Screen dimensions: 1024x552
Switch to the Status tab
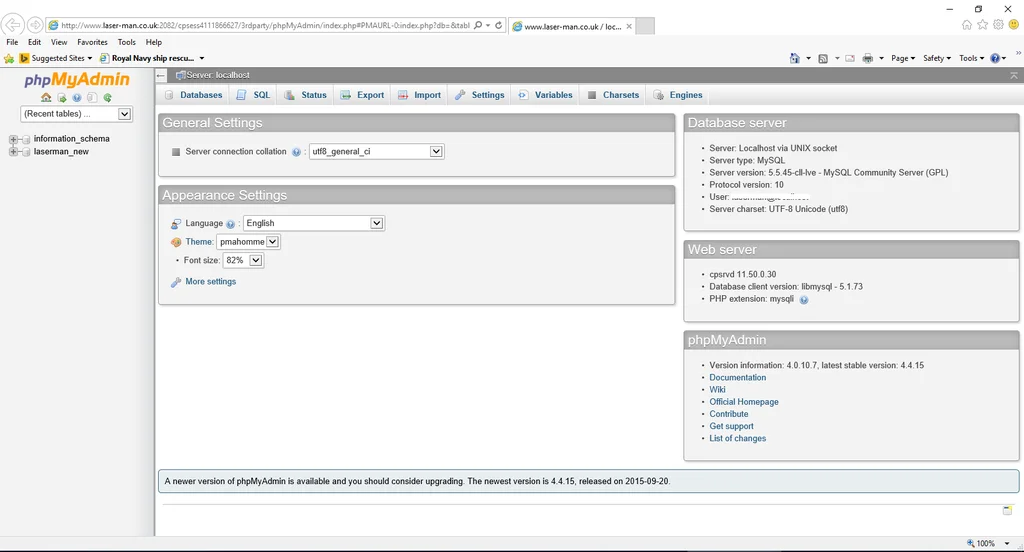(306, 95)
